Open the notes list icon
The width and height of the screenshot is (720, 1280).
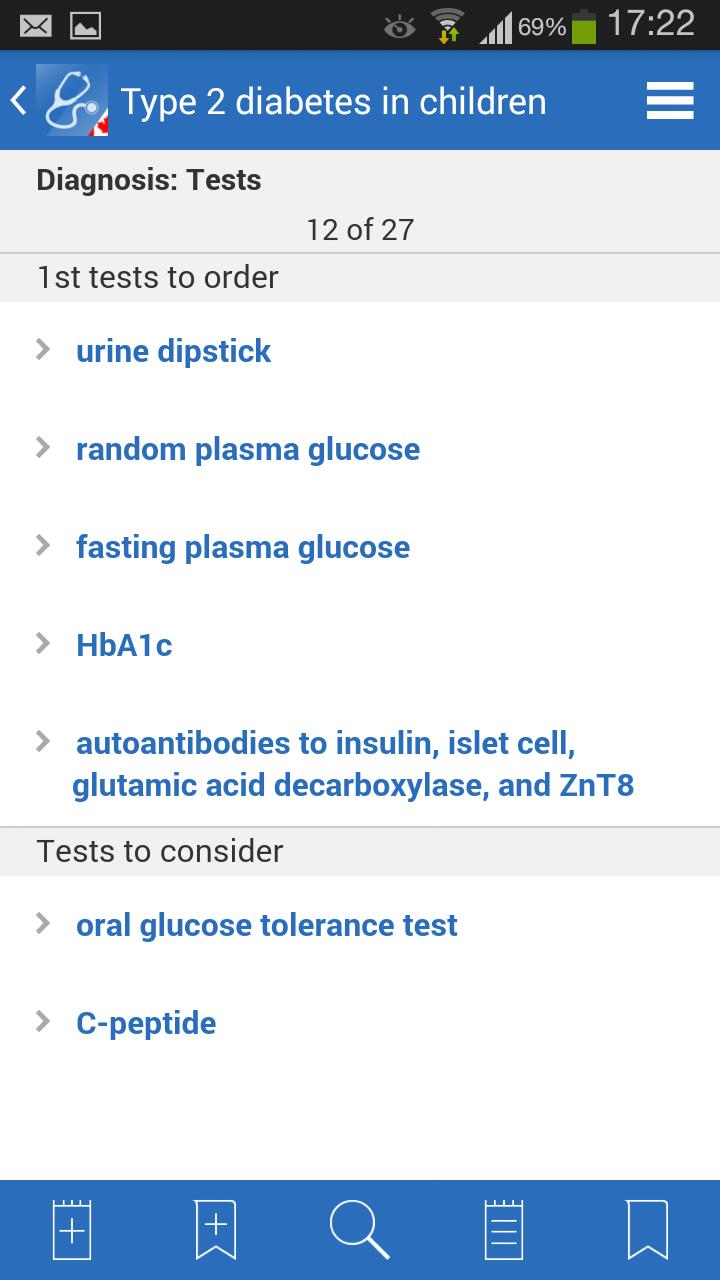[504, 1229]
